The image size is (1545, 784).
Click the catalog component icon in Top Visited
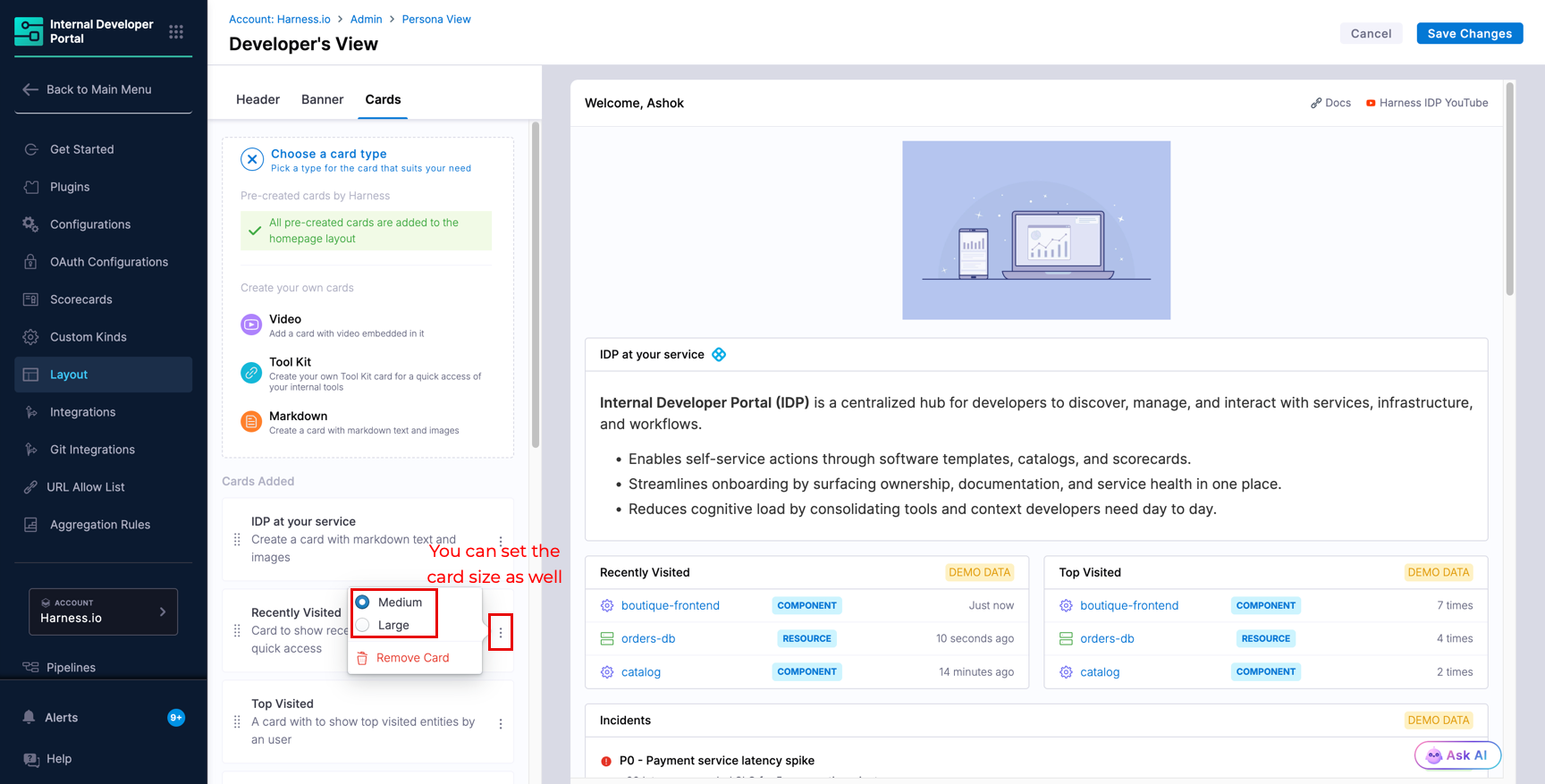pos(1066,671)
